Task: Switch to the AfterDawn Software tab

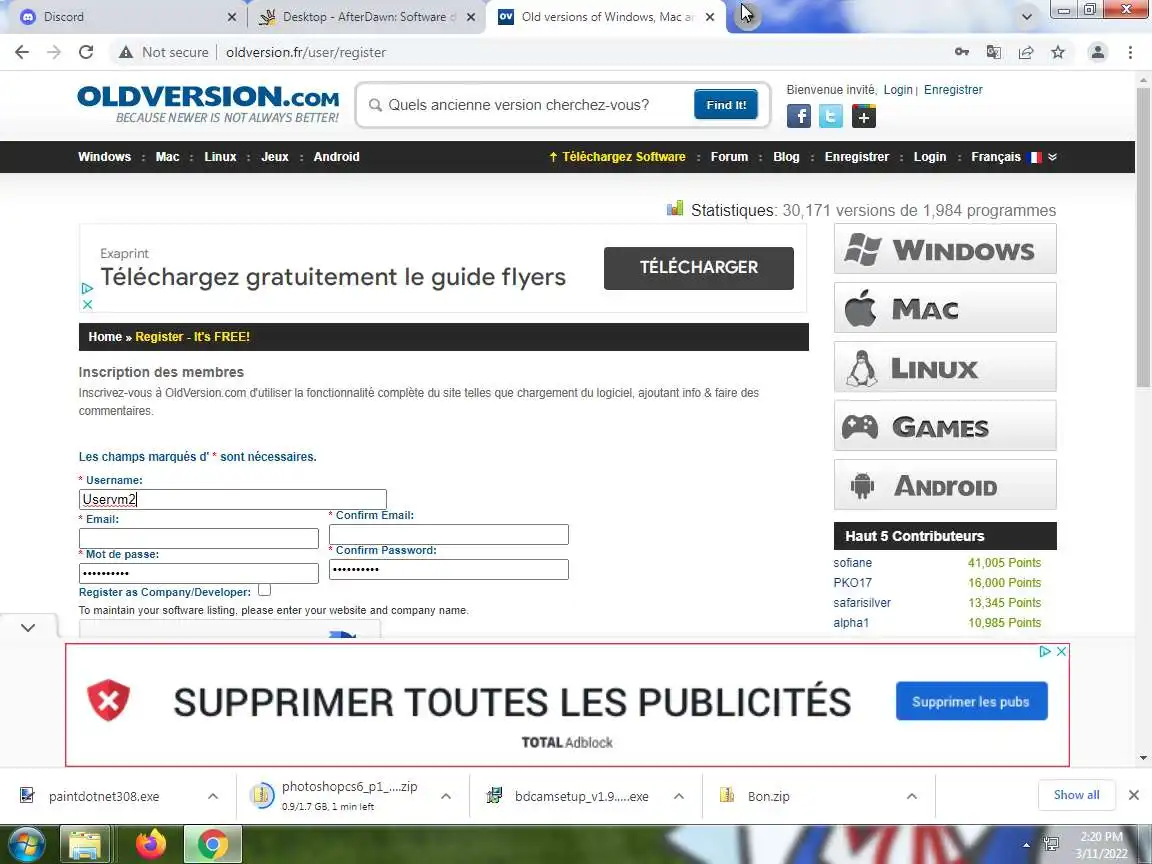Action: point(366,16)
